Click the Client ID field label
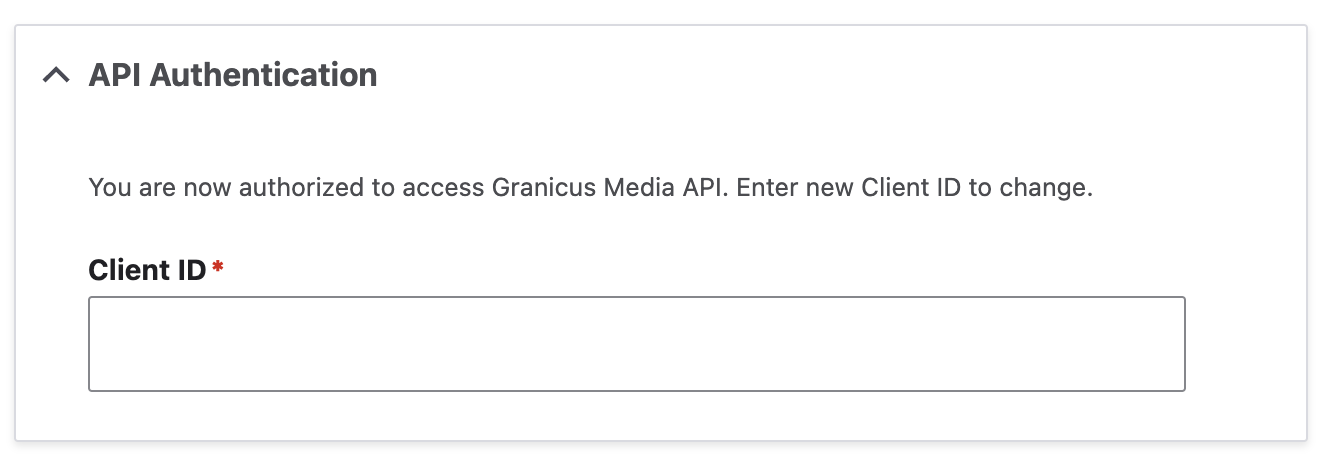1324x462 pixels. [147, 270]
